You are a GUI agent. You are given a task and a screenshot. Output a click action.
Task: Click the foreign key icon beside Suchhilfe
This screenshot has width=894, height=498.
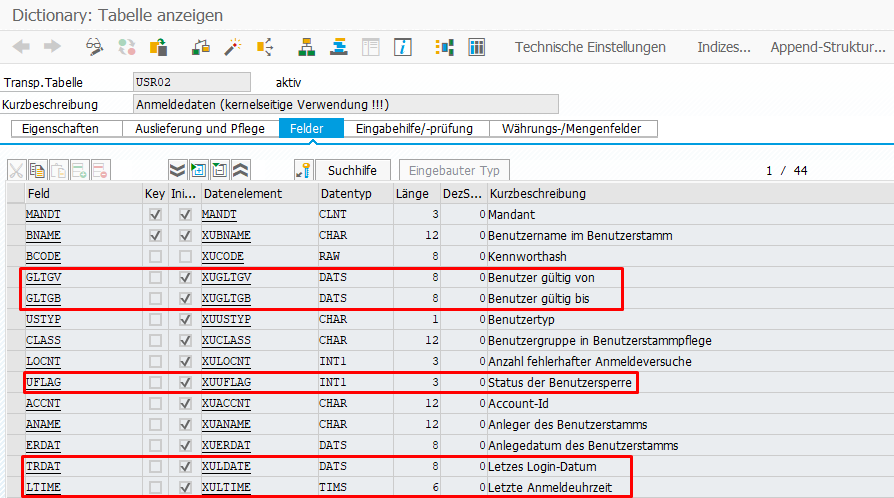(x=303, y=170)
